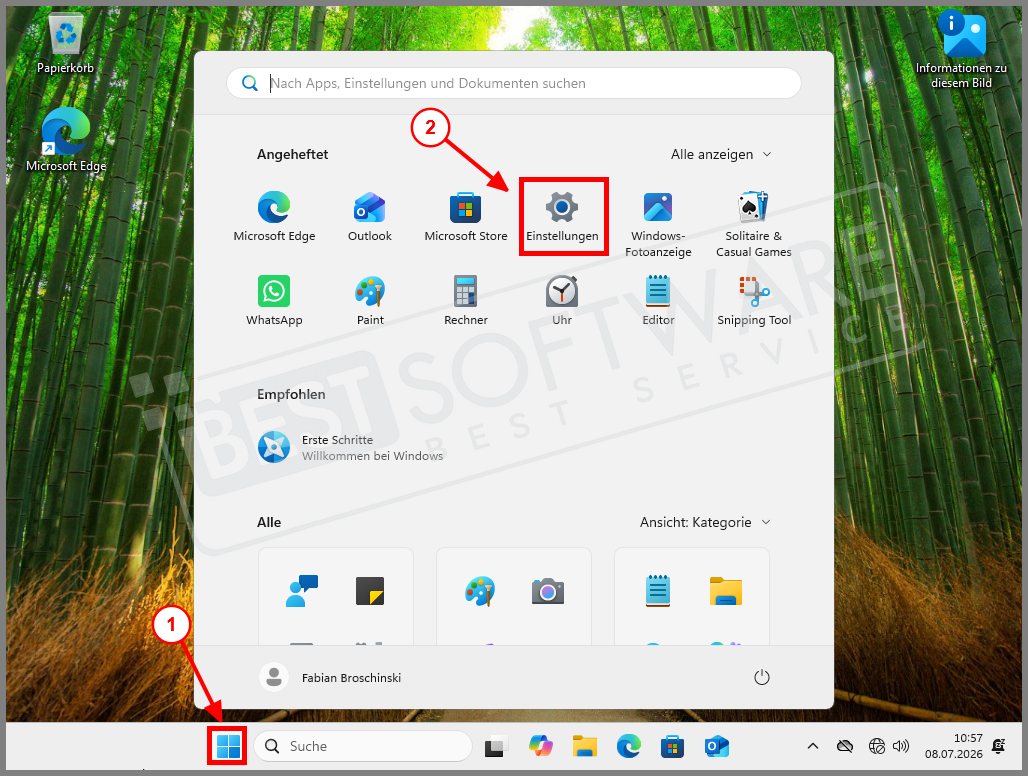Open Paint palette icon in Alle category card
1028x776 pixels.
(480, 591)
